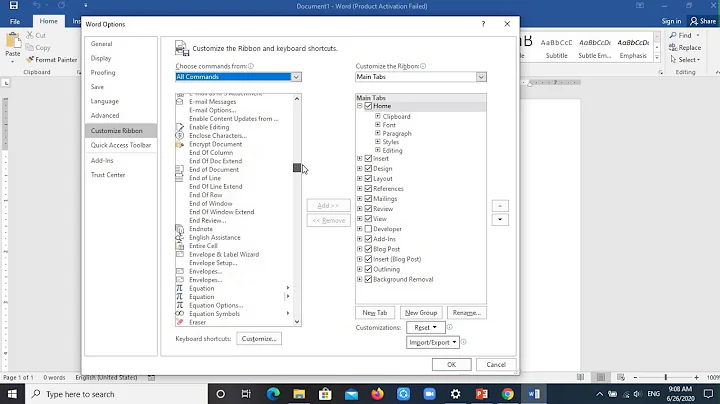
Task: Click the Enable Editing icon in list
Action: pos(180,127)
